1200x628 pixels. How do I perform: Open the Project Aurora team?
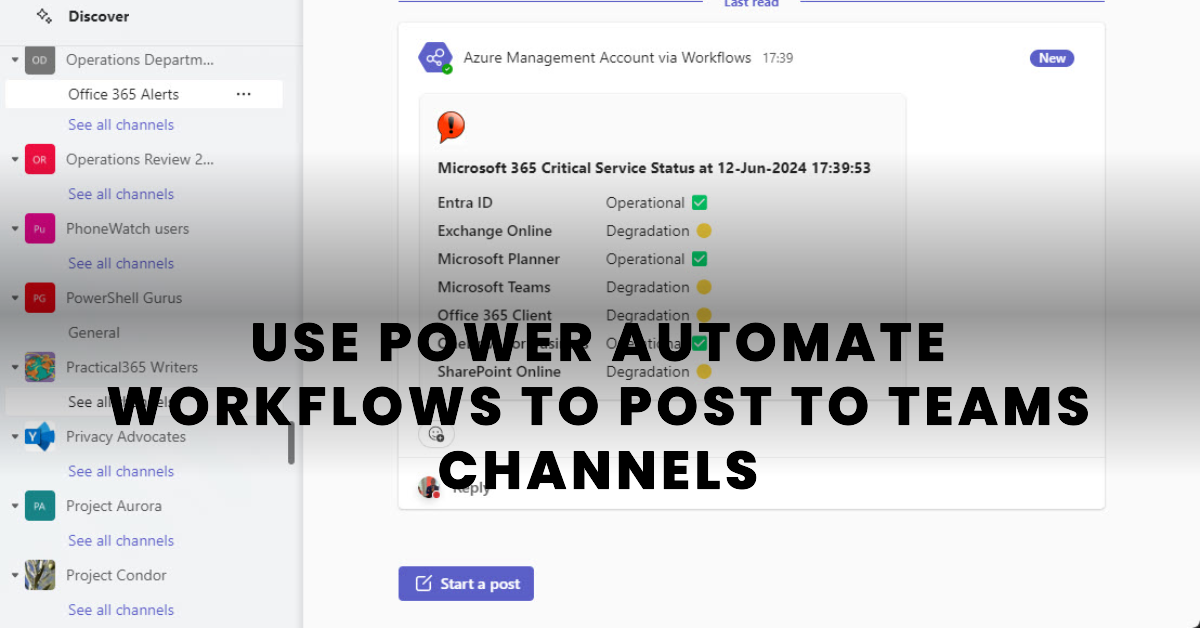click(114, 506)
